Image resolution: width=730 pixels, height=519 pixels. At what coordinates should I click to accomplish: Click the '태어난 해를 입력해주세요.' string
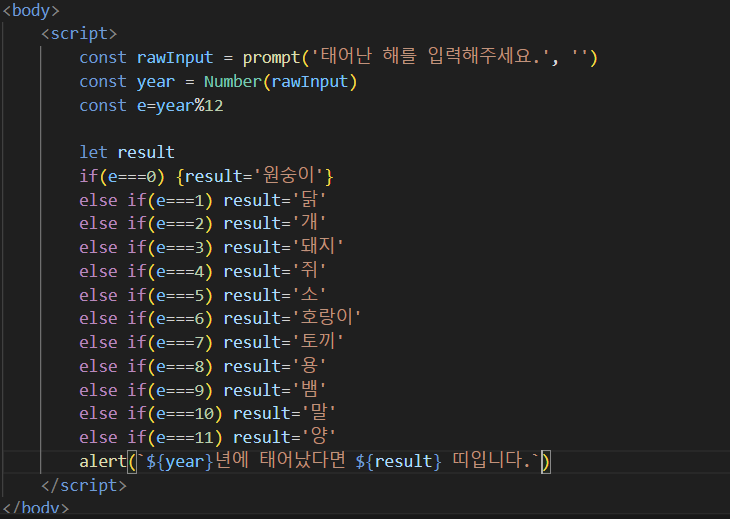(431, 57)
